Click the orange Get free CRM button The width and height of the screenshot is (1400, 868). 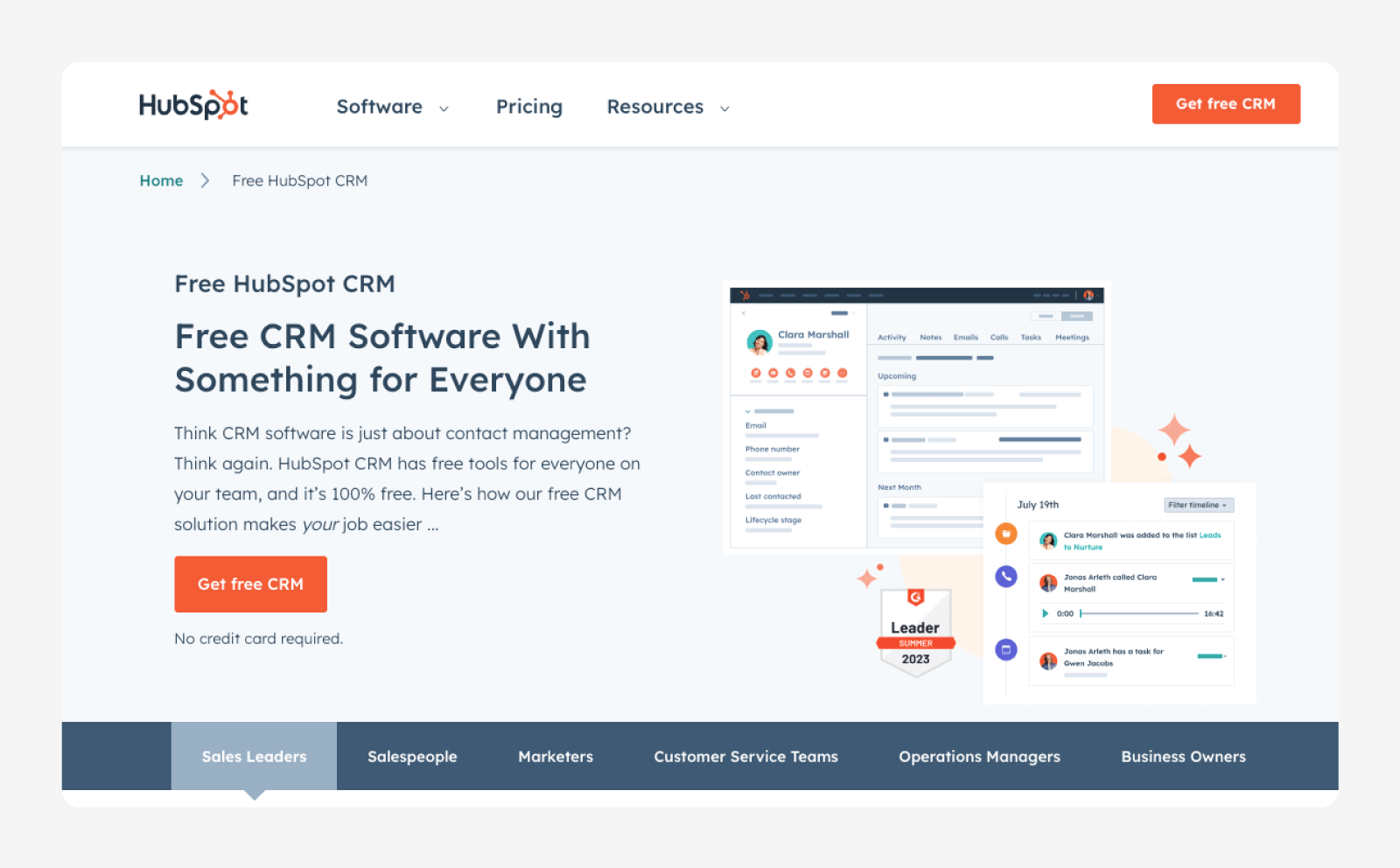tap(250, 584)
